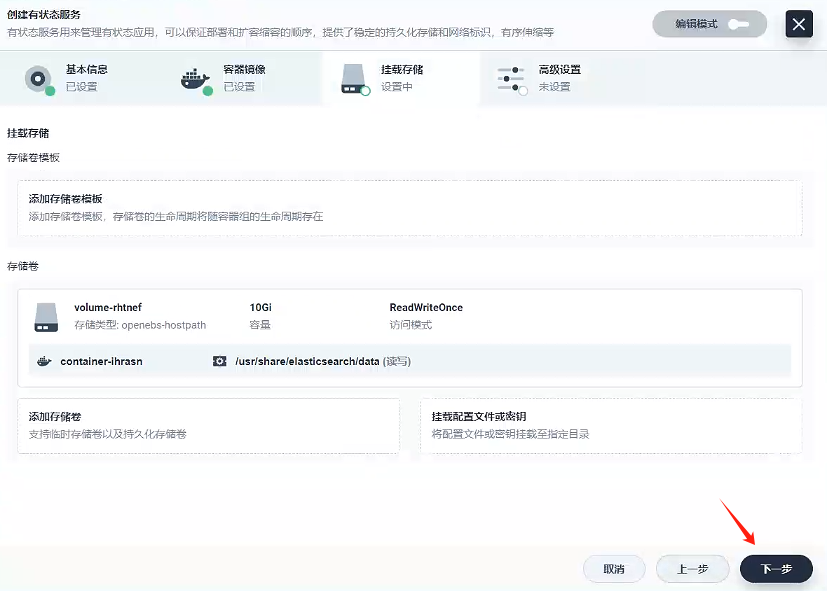Select the volume-rhtnef volume name
Screen dimensions: 827x591
tap(108, 307)
